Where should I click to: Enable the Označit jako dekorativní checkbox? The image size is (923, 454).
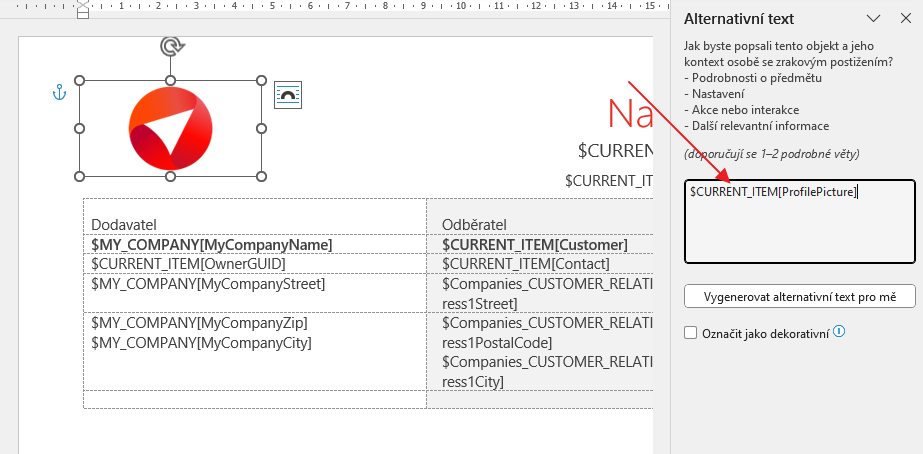click(x=691, y=333)
